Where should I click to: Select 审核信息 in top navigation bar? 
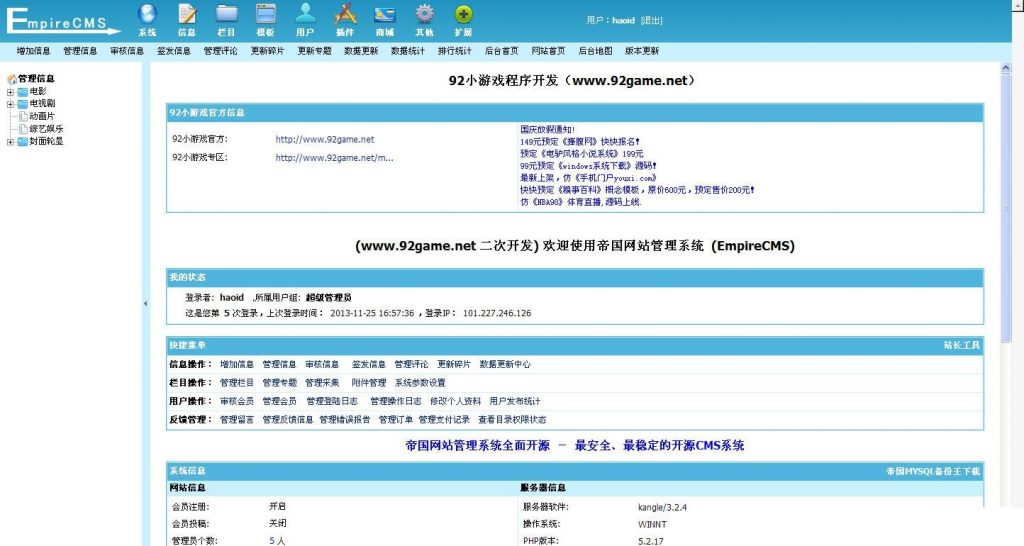pyautogui.click(x=127, y=51)
